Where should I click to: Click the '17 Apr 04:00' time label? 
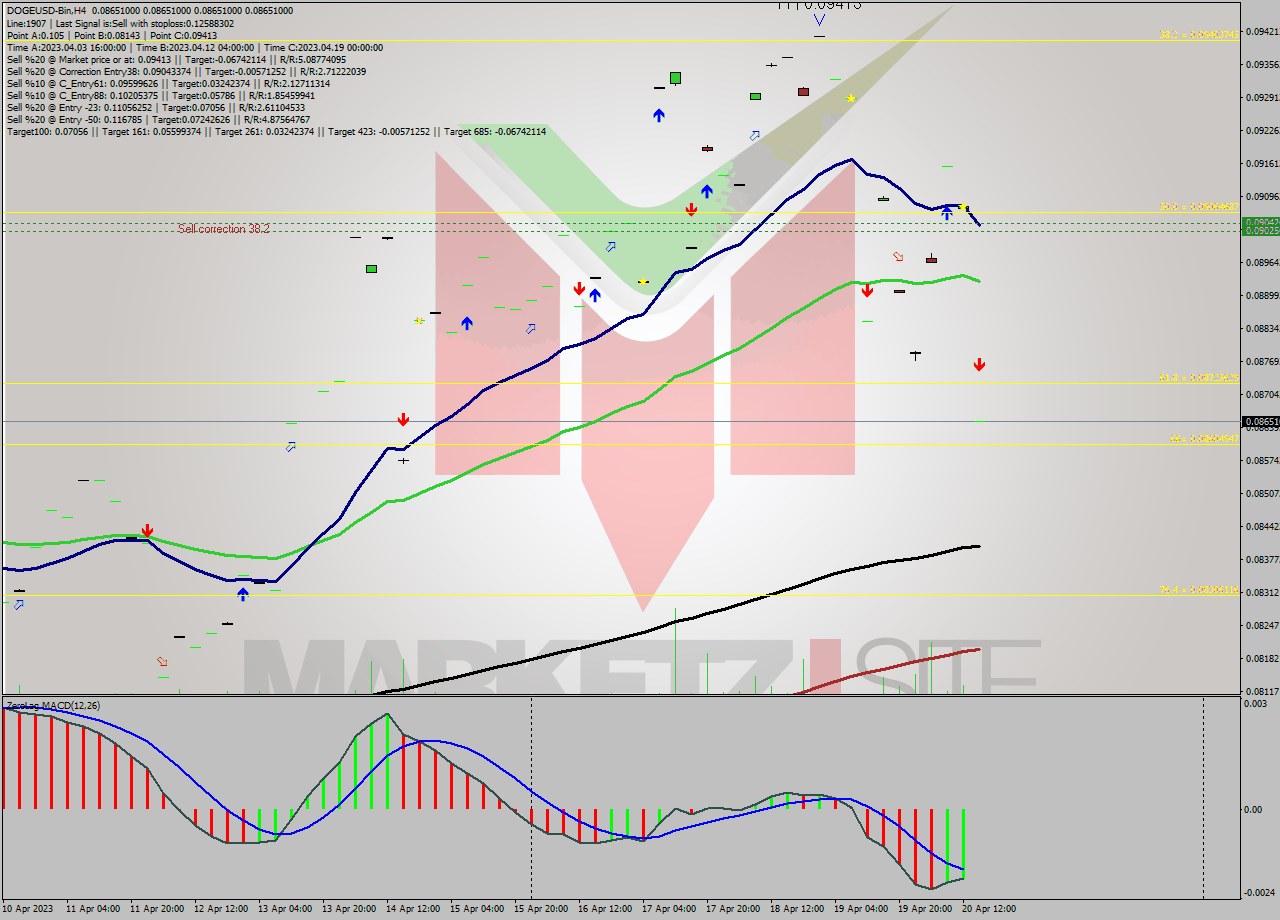(669, 909)
